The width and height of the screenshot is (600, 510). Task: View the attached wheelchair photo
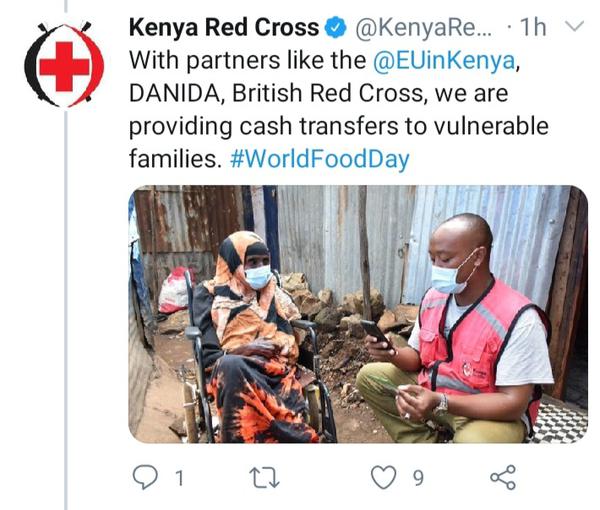358,314
